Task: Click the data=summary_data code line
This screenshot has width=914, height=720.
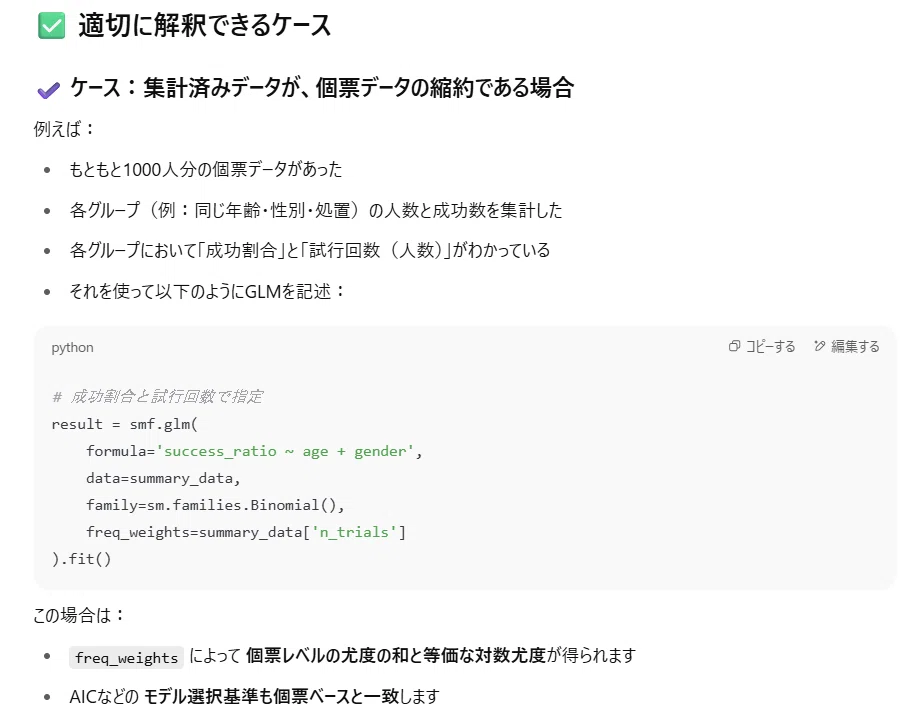Action: (163, 478)
